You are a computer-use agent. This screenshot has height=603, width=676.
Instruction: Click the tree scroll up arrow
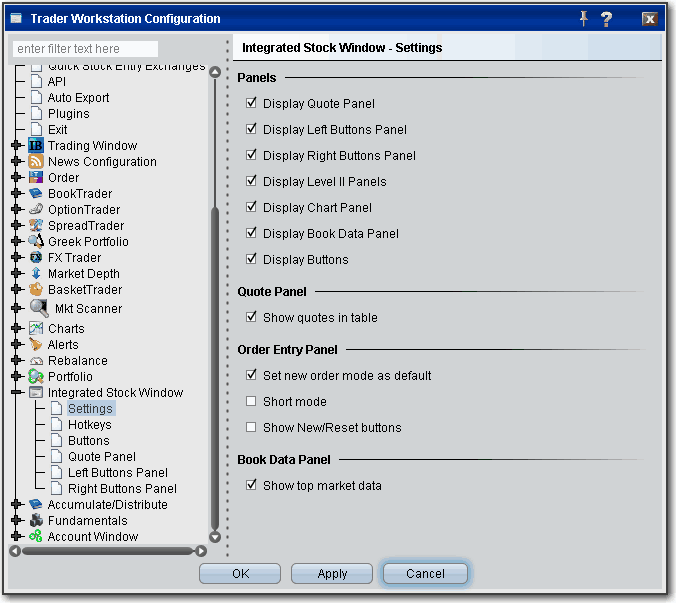[x=215, y=72]
